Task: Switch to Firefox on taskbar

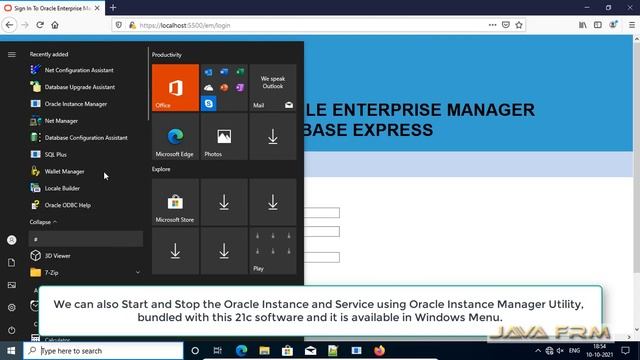Action: [x=380, y=351]
